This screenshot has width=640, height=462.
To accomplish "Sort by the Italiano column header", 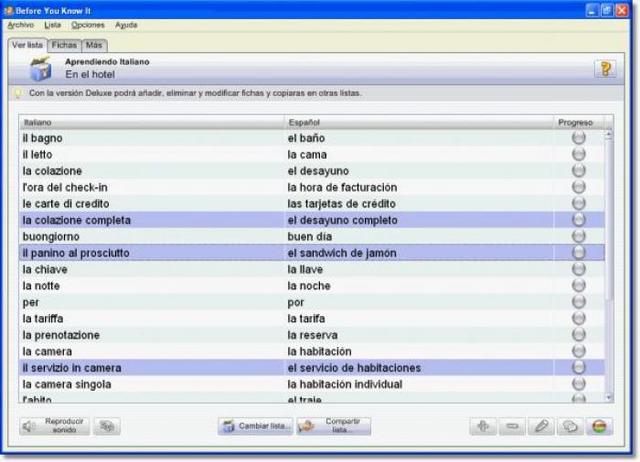I will tap(151, 122).
